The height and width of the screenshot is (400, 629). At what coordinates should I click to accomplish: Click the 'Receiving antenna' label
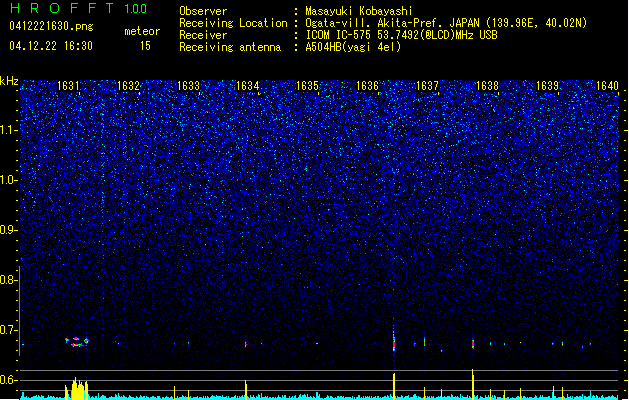point(230,47)
